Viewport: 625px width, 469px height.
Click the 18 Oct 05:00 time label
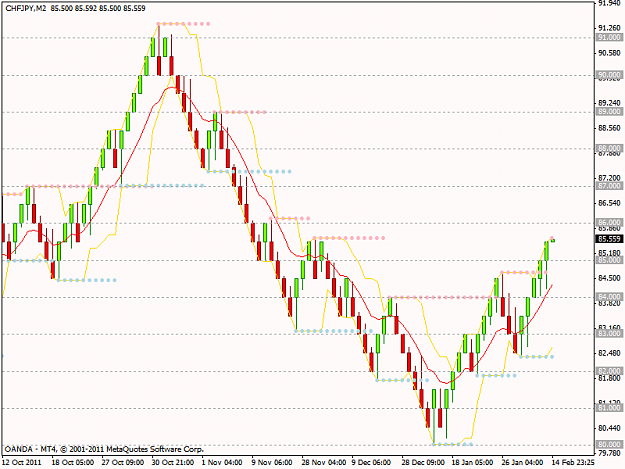click(x=73, y=463)
